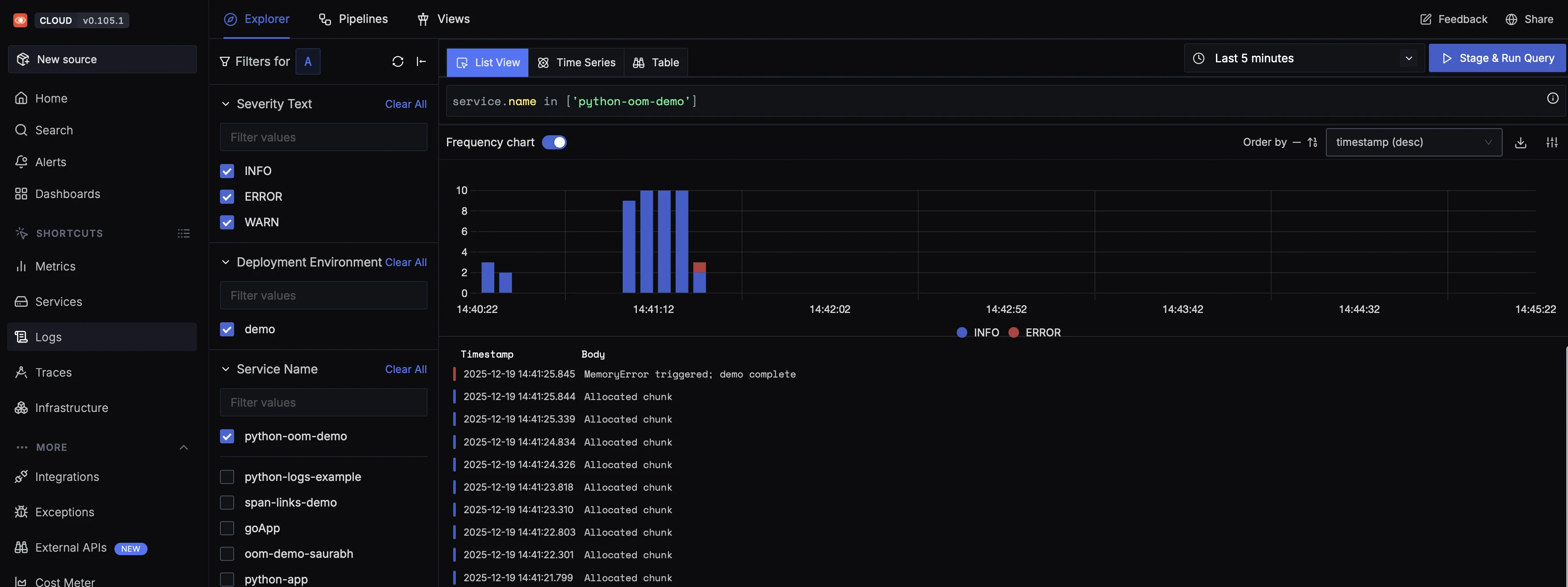The height and width of the screenshot is (587, 1568).
Task: Download the query results
Action: 1521,142
